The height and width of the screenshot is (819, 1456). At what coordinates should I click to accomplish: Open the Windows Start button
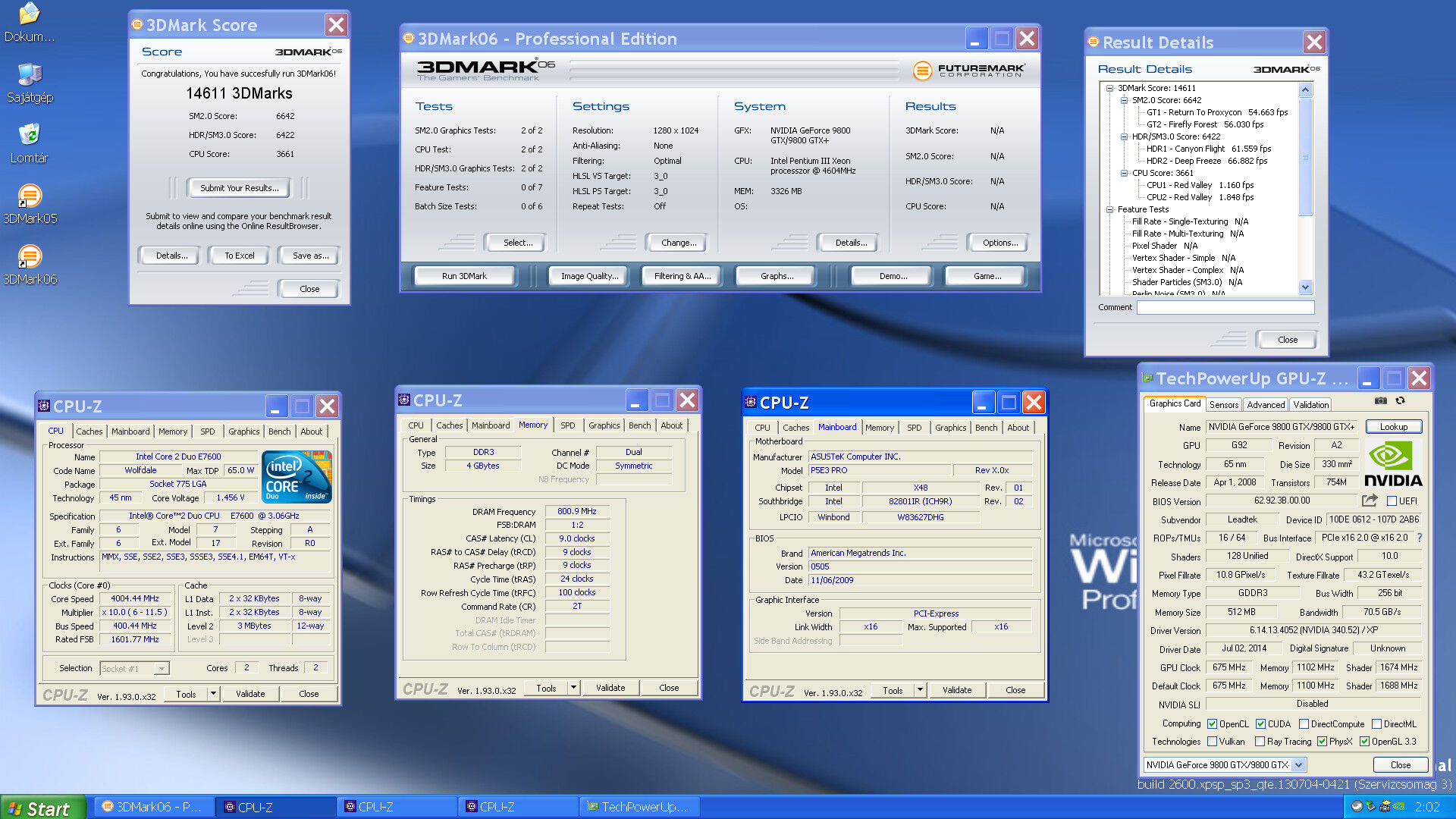pyautogui.click(x=44, y=808)
